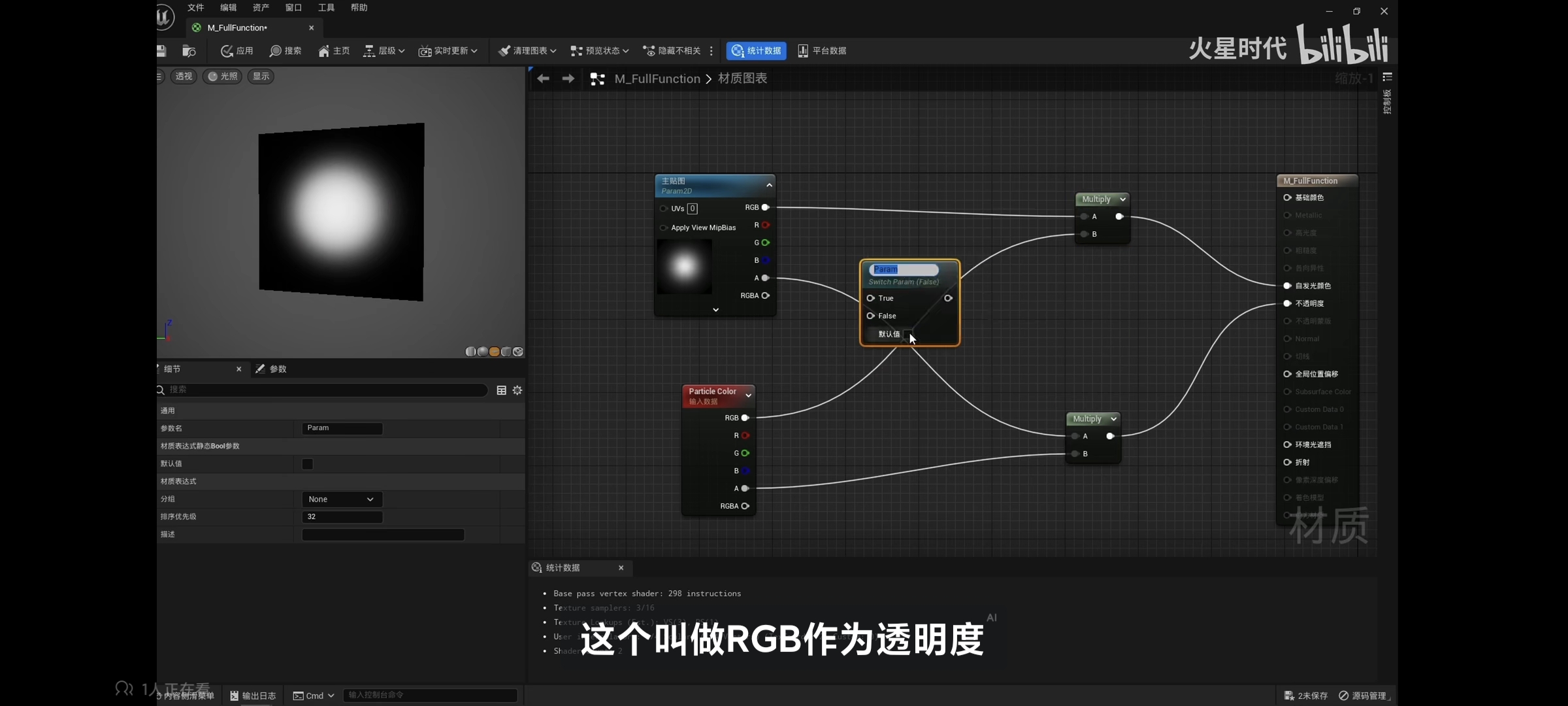Screen dimensions: 1568x706
Task: Click the sphere preview shape icon
Action: [482, 352]
